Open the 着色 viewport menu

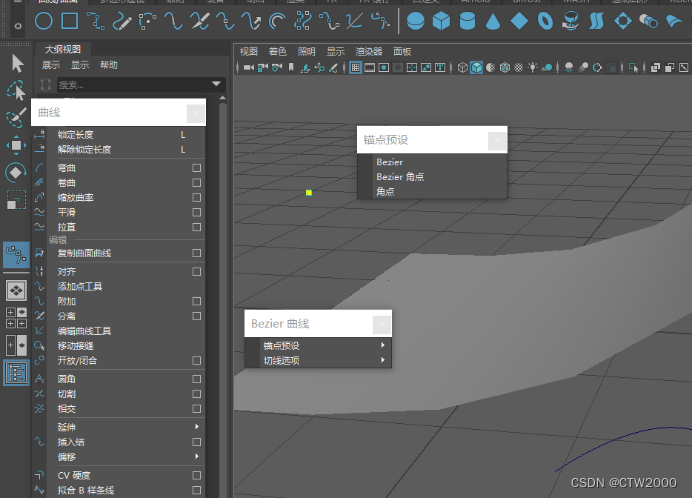278,52
